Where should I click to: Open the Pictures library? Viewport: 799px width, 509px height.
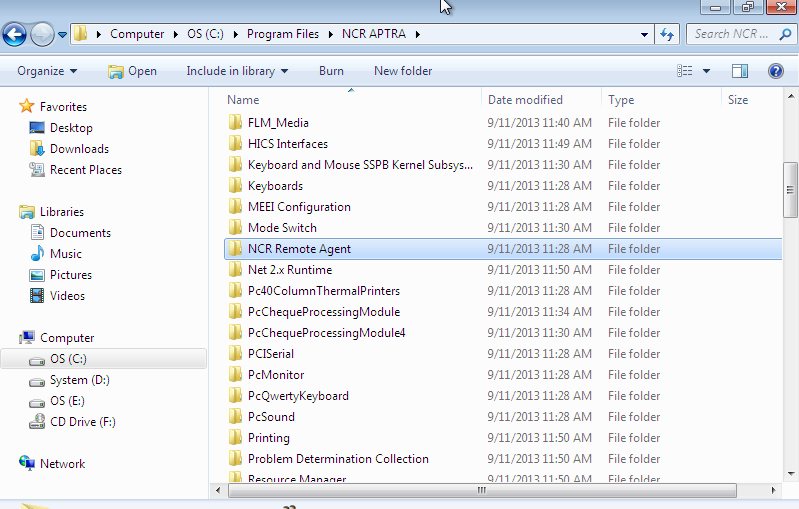coord(71,275)
